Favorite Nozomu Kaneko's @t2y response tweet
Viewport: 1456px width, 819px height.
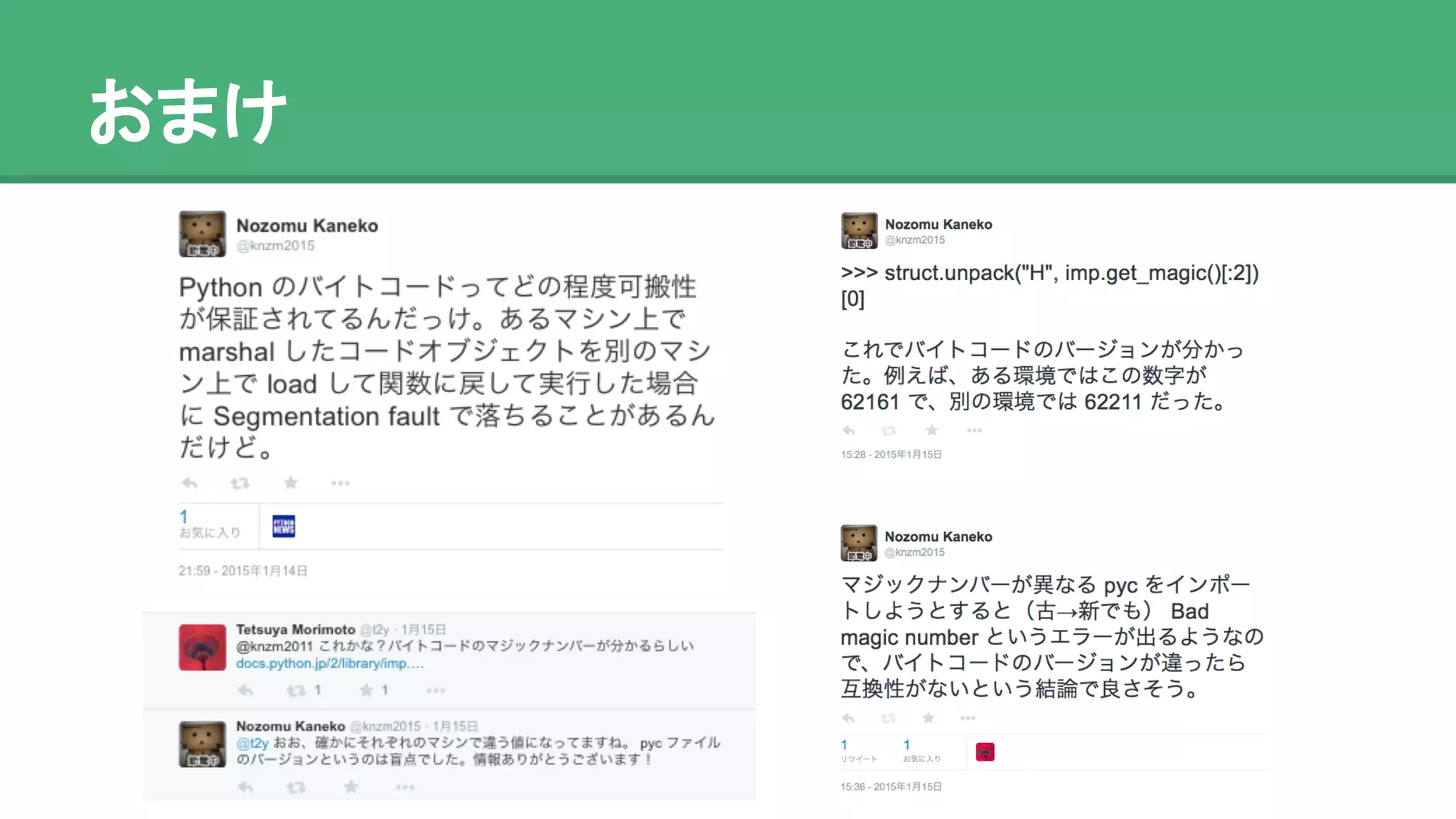tap(351, 786)
